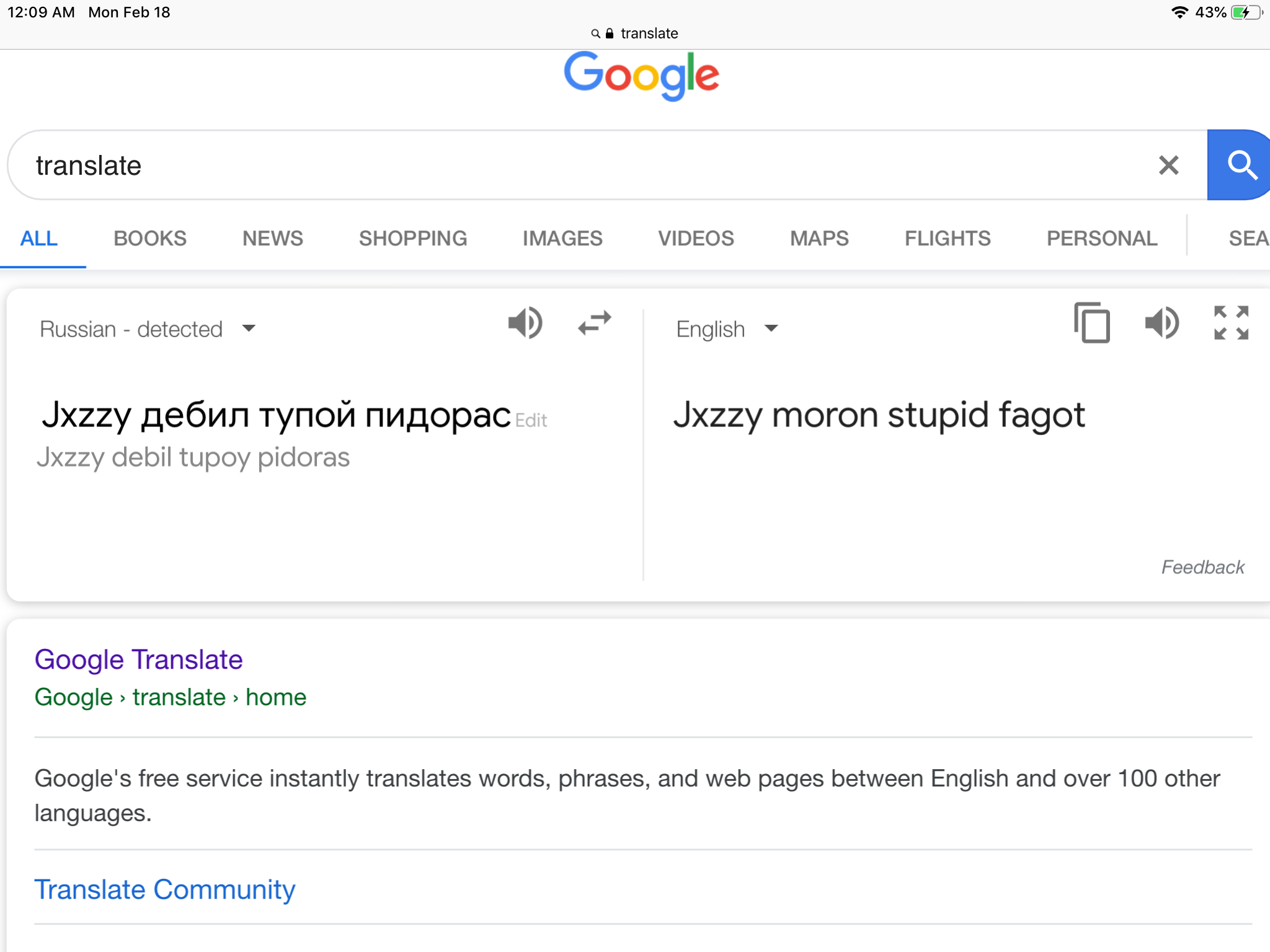Copy the English translation to clipboard

click(1092, 323)
